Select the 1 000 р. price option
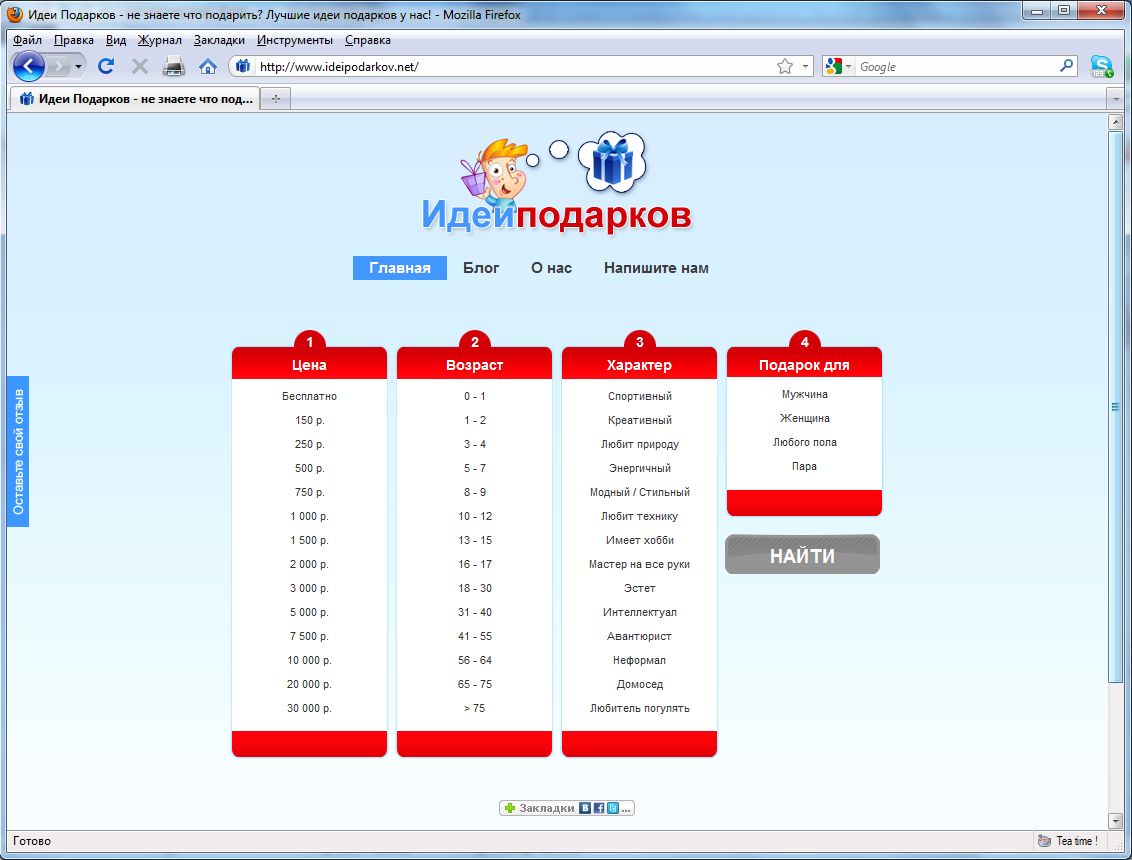This screenshot has width=1132, height=860. [309, 516]
